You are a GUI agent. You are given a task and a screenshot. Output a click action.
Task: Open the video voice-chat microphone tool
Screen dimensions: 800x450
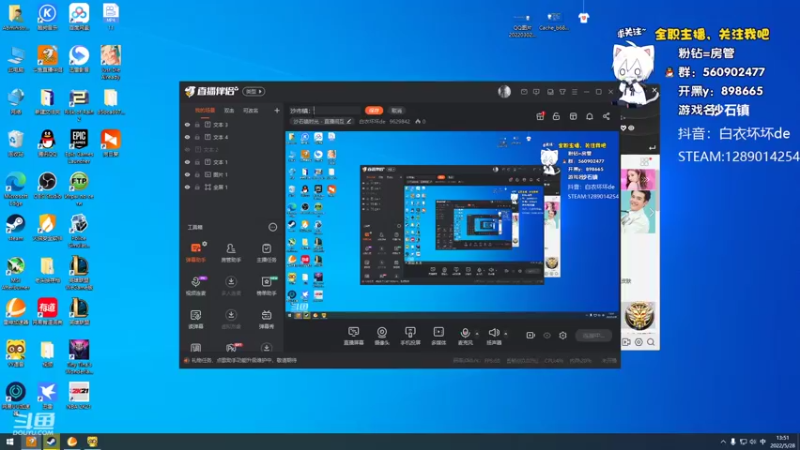[x=196, y=286]
